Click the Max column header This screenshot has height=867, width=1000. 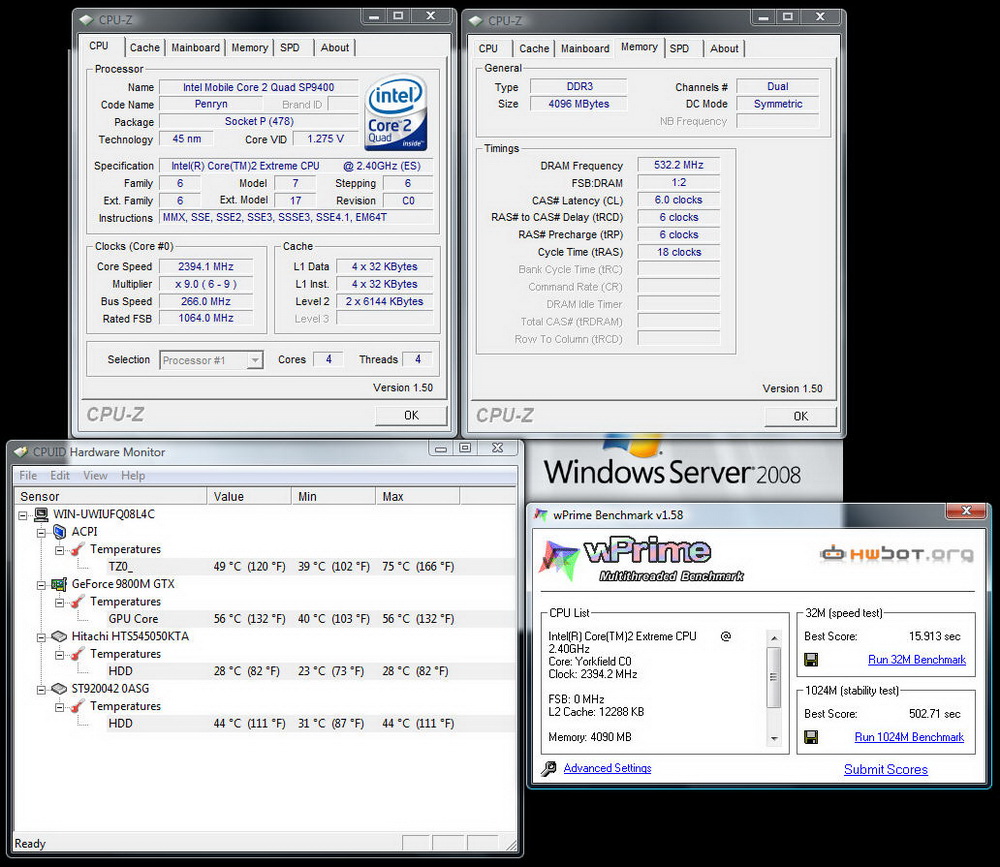(418, 496)
